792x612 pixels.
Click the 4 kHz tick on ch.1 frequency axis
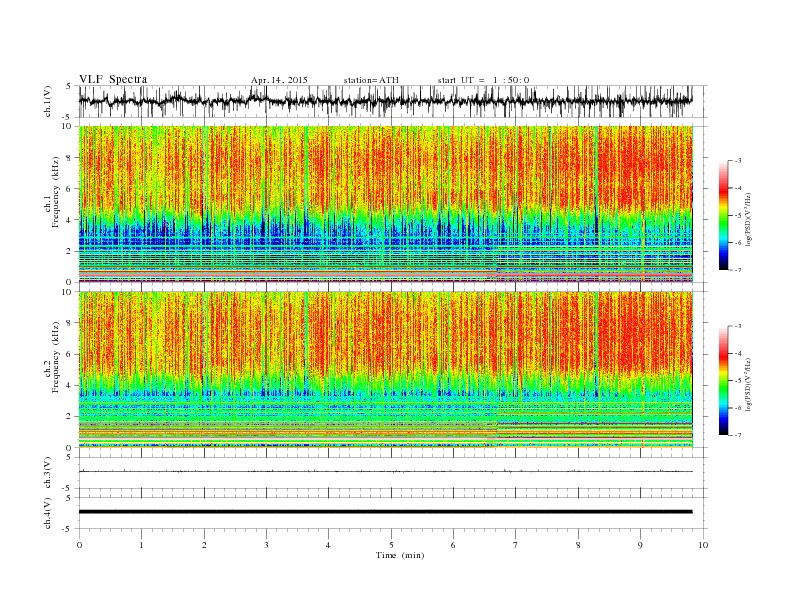tap(70, 220)
